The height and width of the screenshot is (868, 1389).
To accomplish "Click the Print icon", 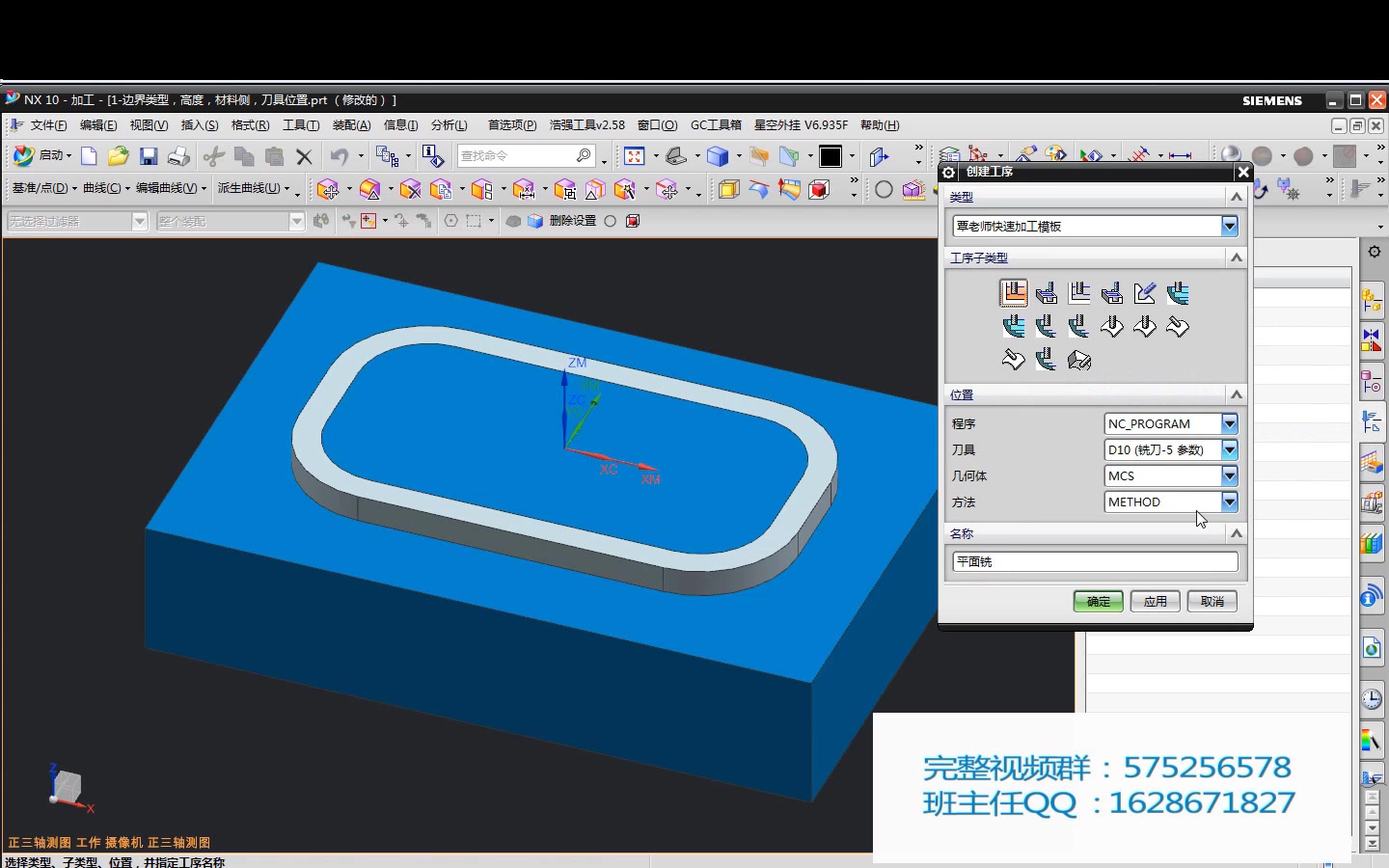I will 178,156.
